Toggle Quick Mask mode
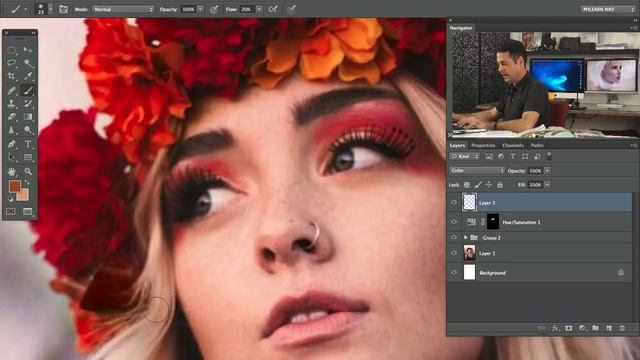Viewport: 640px width, 360px height. point(11,211)
